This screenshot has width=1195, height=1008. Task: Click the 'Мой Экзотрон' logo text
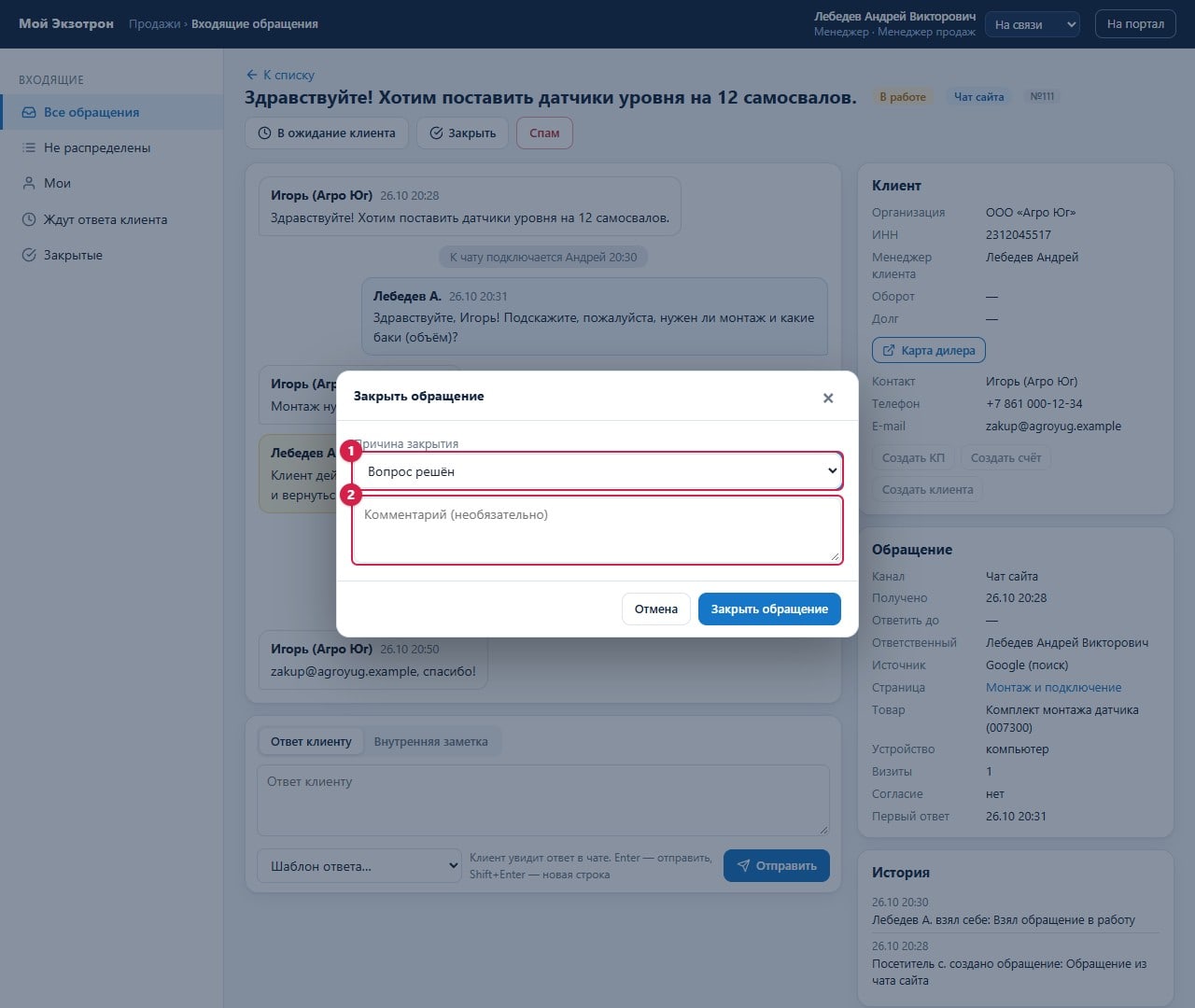[66, 23]
